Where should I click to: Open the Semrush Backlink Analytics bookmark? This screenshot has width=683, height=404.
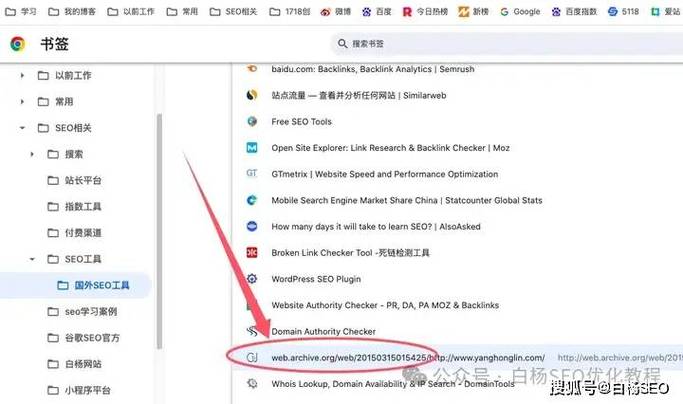click(x=373, y=69)
